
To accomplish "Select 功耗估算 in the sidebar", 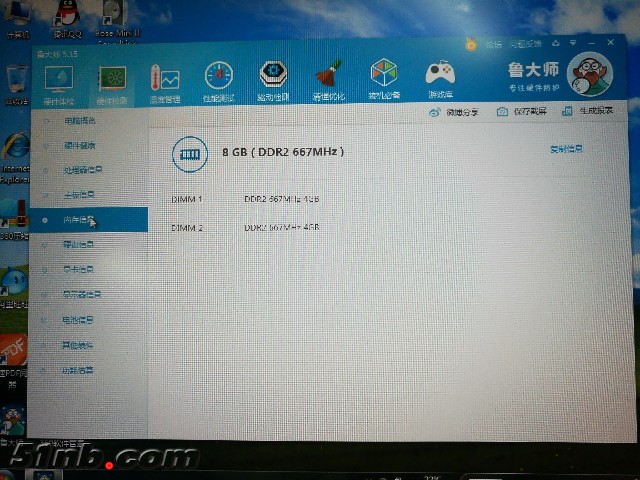I will (78, 371).
